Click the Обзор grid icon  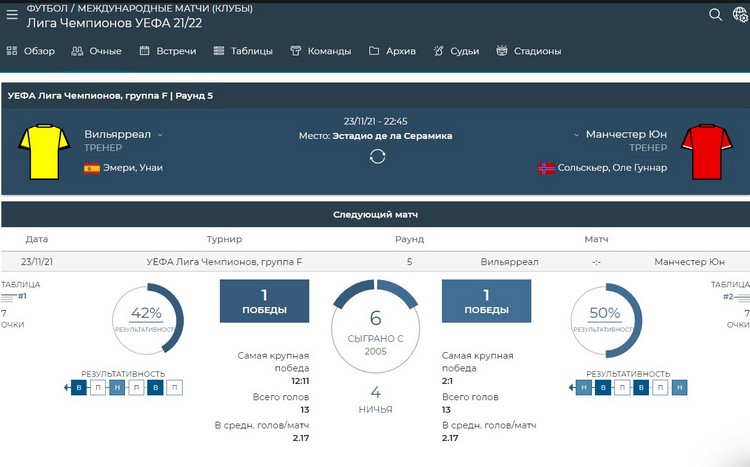tap(12, 51)
